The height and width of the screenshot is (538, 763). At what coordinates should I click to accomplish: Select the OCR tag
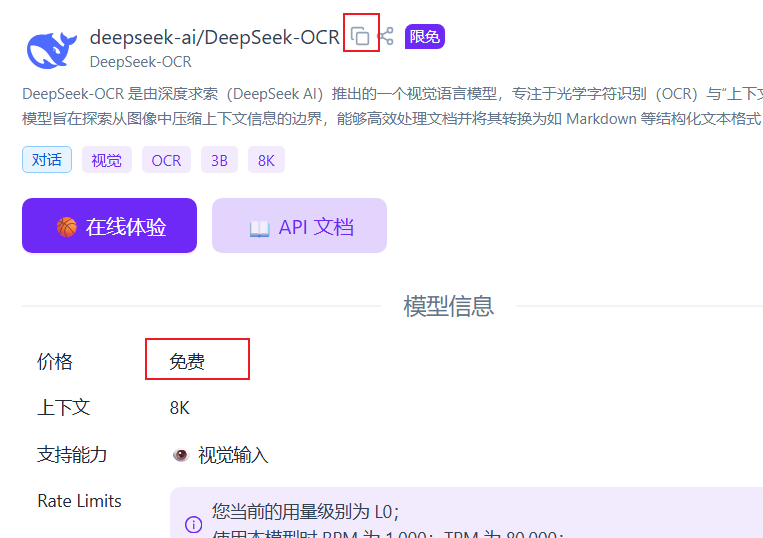coord(166,160)
